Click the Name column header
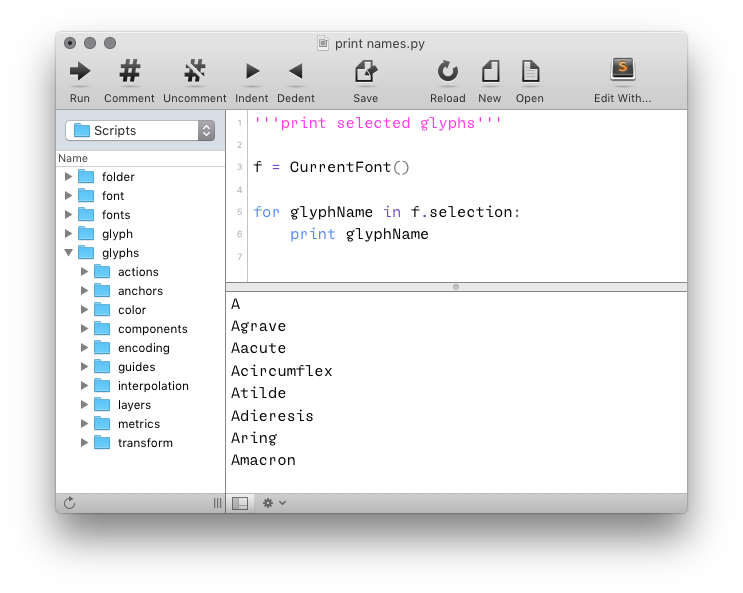 click(x=140, y=158)
